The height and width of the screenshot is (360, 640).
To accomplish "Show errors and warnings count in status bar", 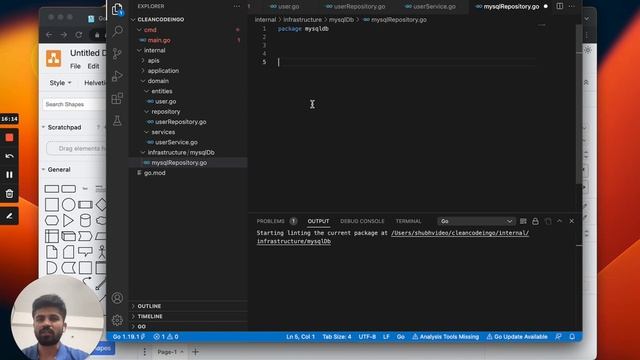I will (x=166, y=337).
